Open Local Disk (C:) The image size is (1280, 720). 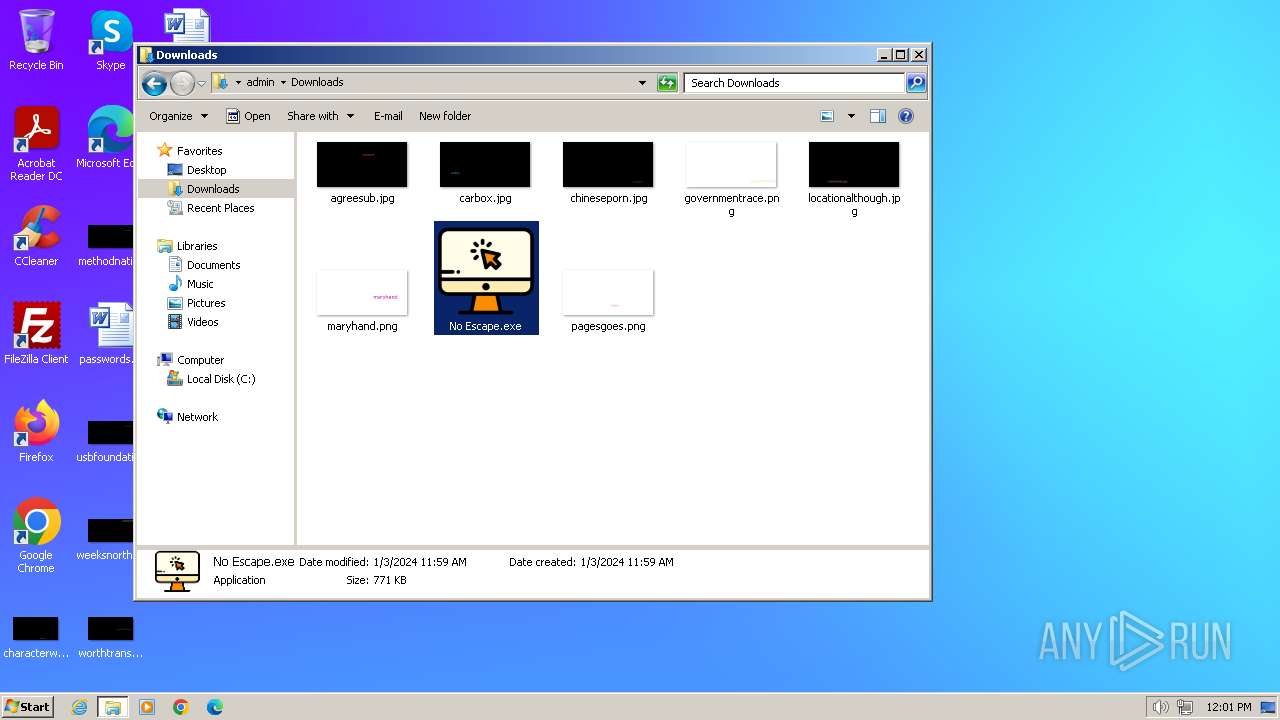(x=220, y=379)
